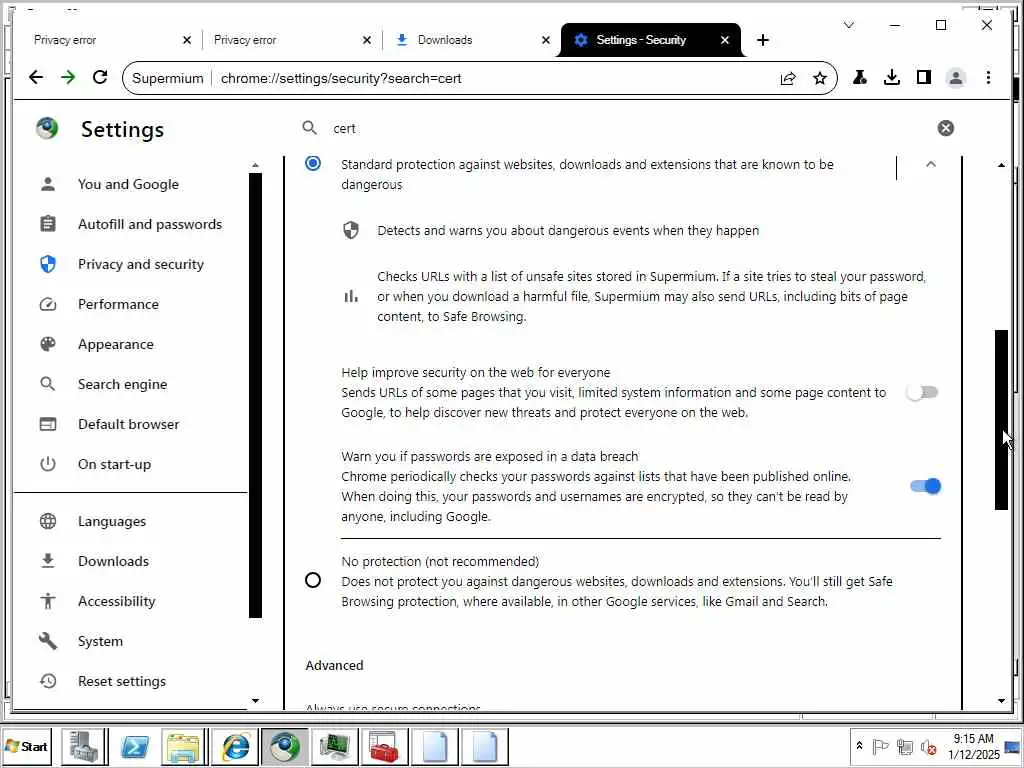
Task: Click the Supermium logo beside Settings
Action: click(47, 129)
